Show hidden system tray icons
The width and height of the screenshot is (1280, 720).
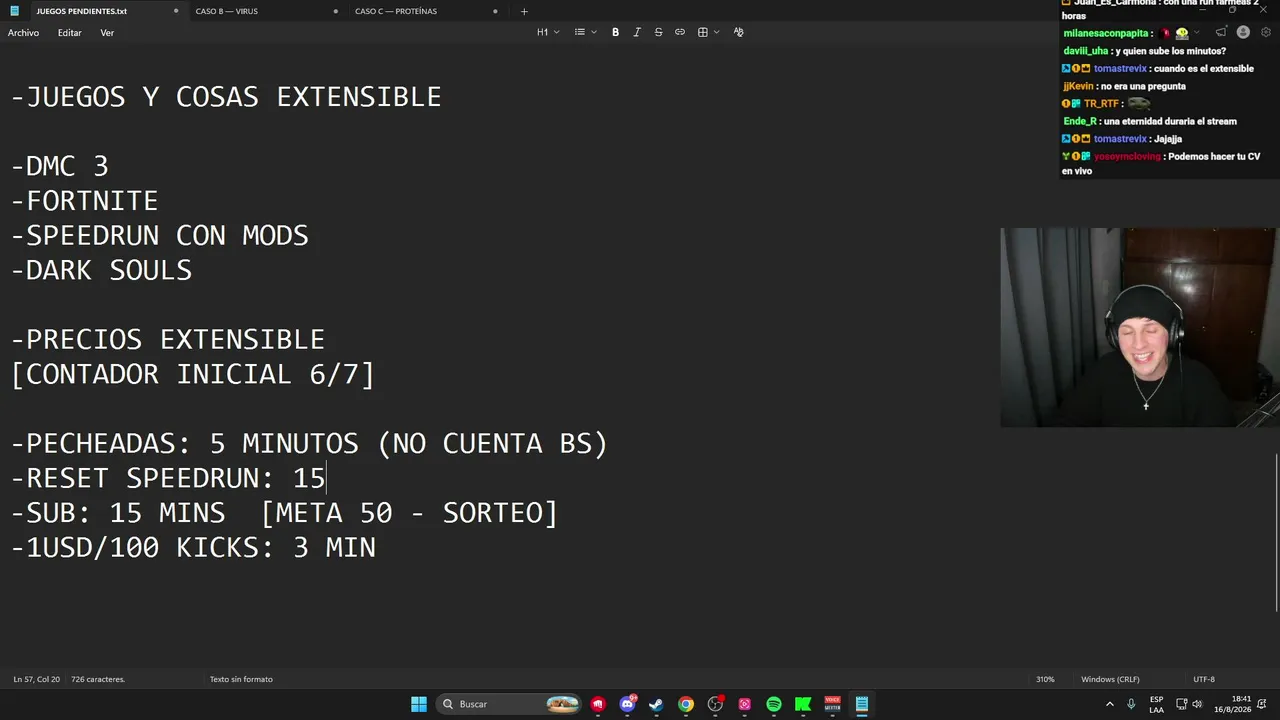click(x=1110, y=704)
